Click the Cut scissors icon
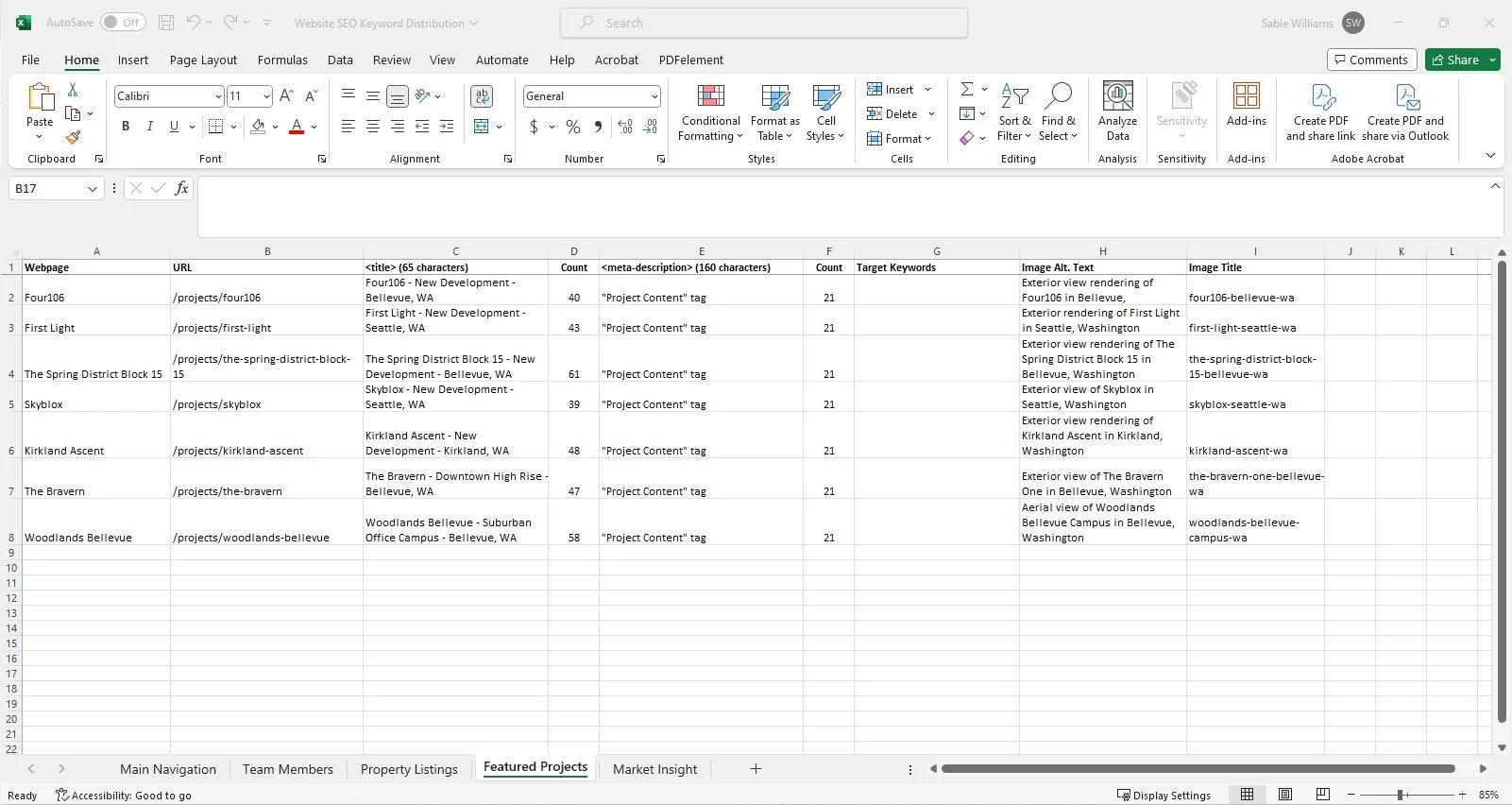This screenshot has width=1512, height=805. [73, 89]
